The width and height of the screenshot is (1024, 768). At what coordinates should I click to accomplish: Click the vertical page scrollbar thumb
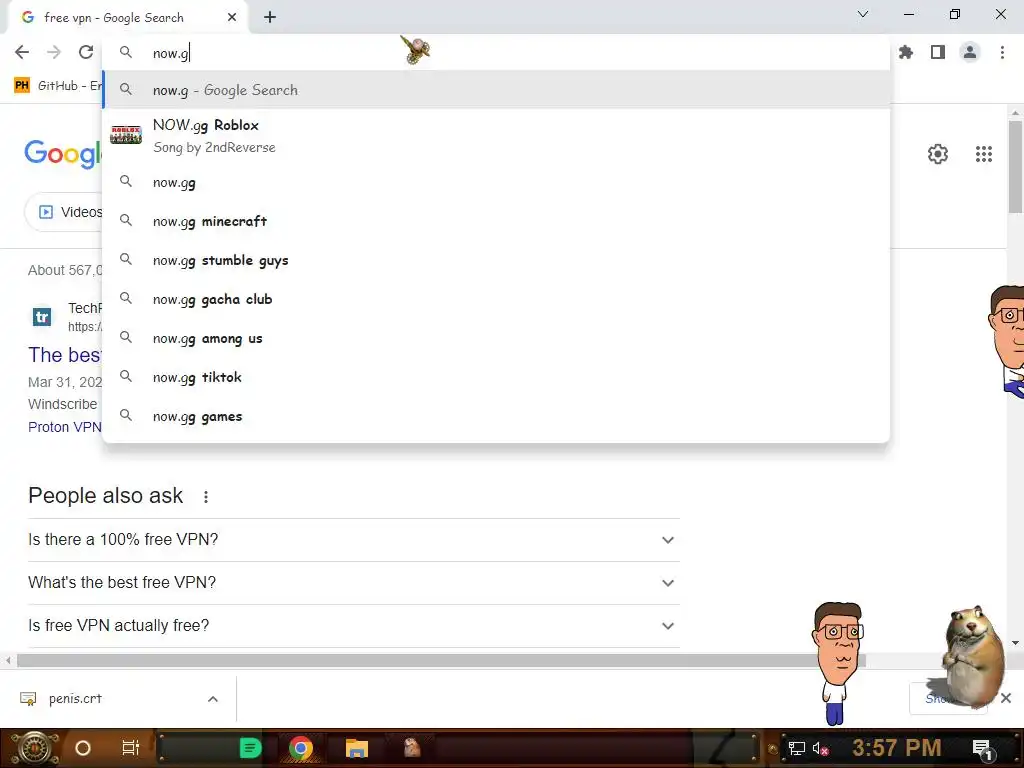1016,167
